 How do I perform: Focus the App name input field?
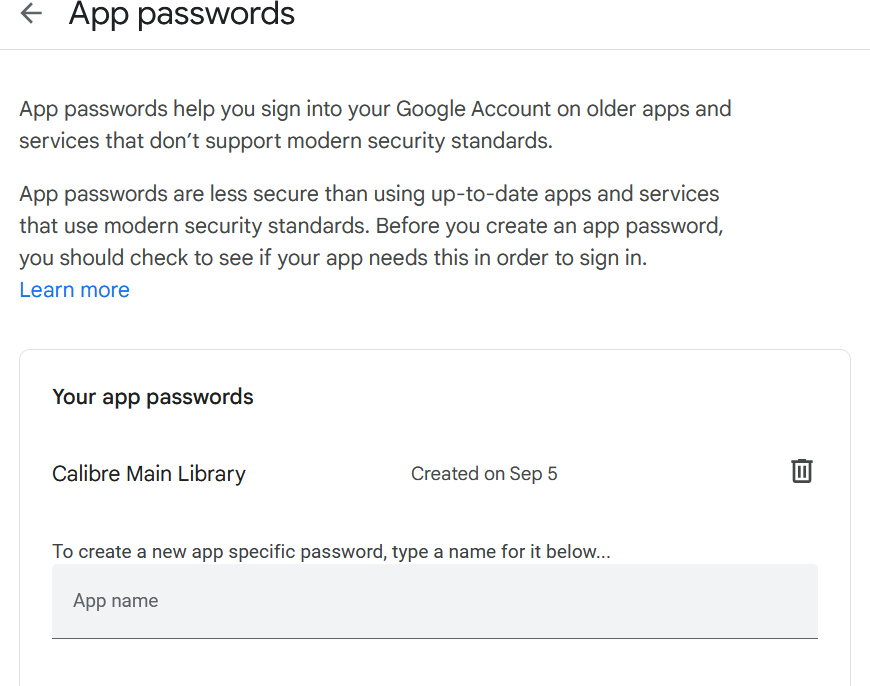pos(434,601)
